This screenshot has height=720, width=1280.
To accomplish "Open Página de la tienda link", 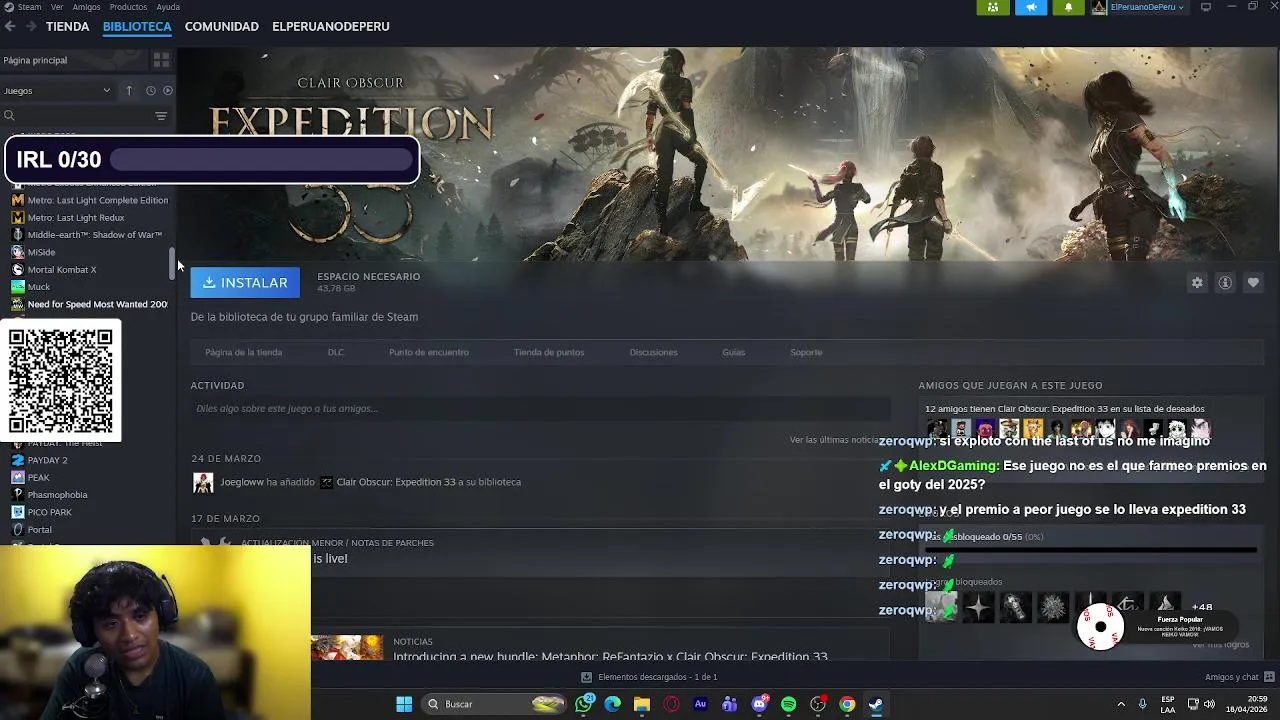I will point(243,352).
